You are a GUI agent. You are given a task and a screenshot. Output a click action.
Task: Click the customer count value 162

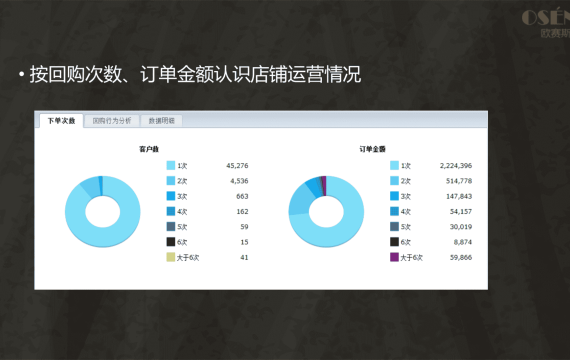click(242, 212)
